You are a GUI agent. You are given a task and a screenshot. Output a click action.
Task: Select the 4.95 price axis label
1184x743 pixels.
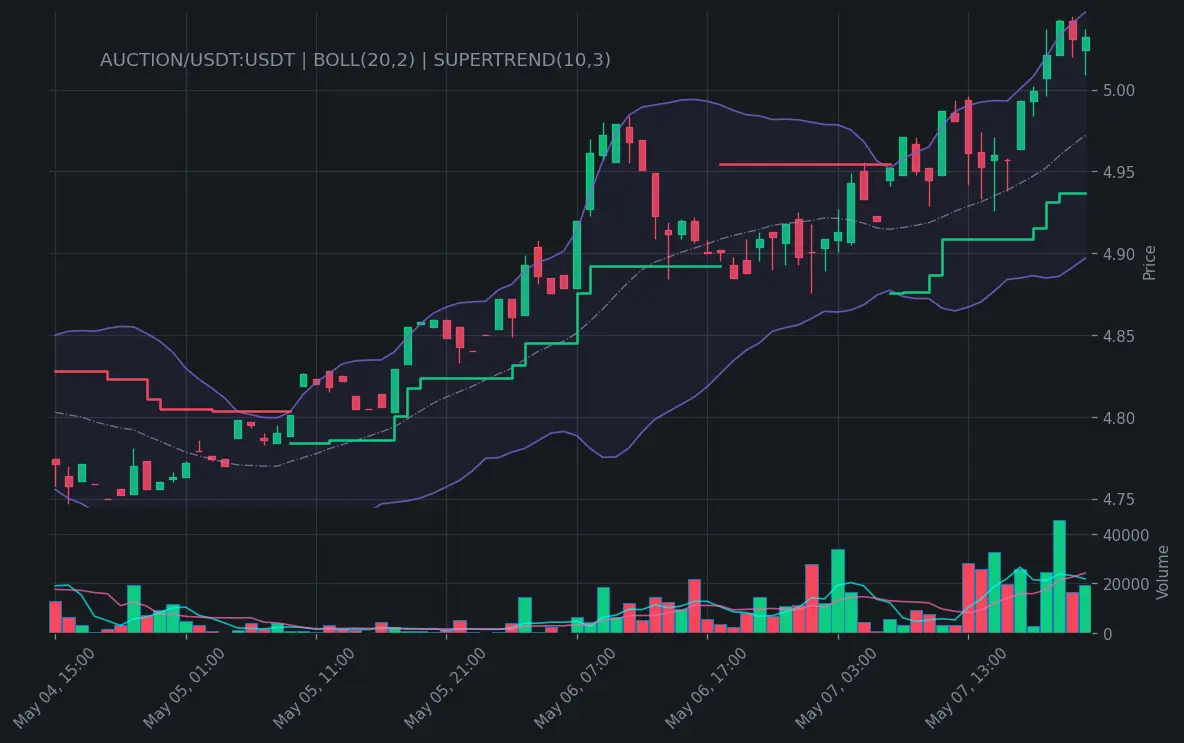(x=1118, y=172)
